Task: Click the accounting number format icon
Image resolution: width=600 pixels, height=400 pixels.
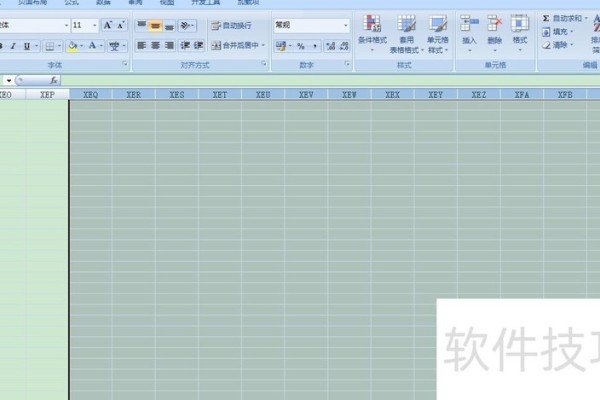Action: 281,46
